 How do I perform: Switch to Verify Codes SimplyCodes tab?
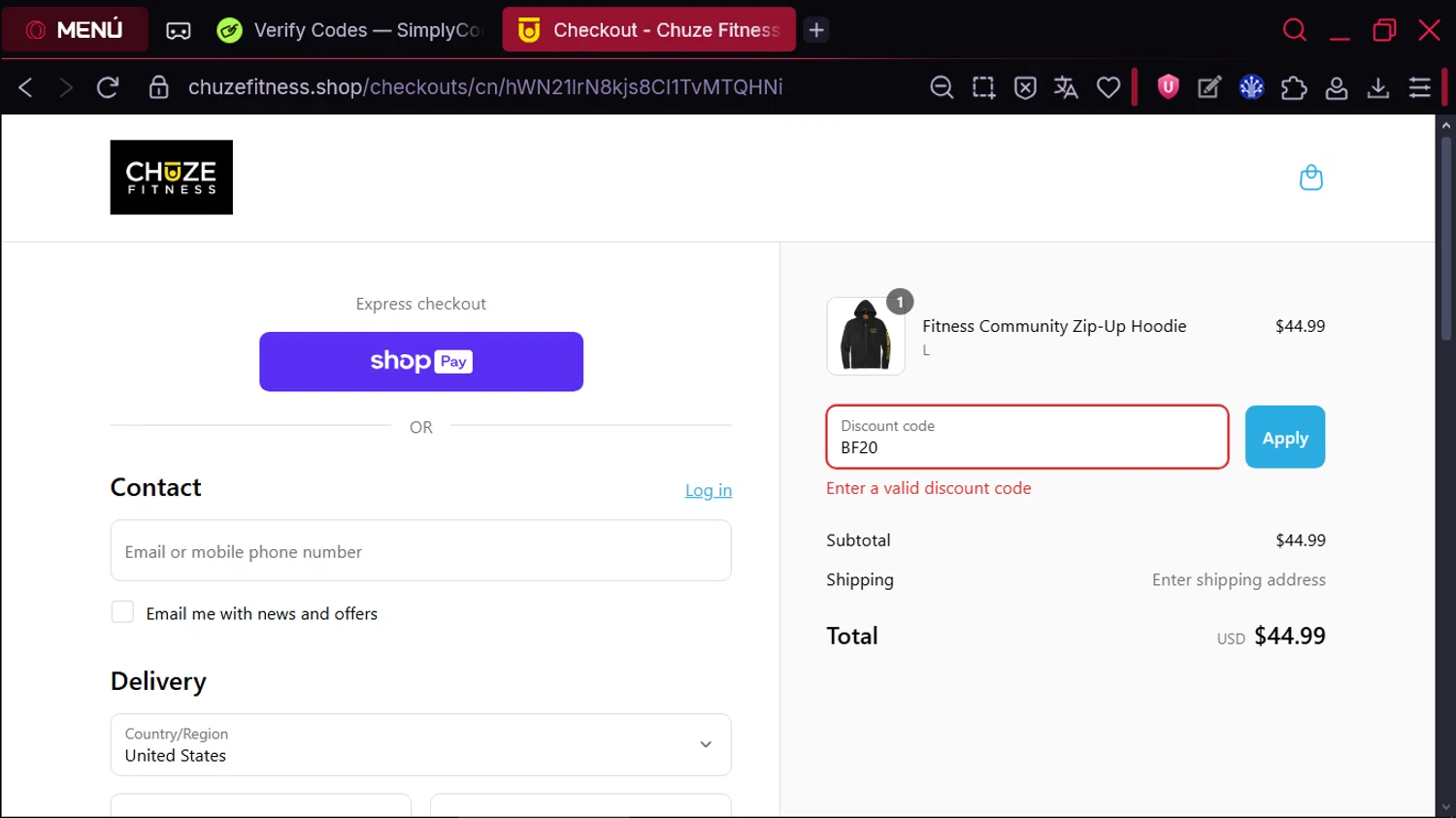coord(349,30)
